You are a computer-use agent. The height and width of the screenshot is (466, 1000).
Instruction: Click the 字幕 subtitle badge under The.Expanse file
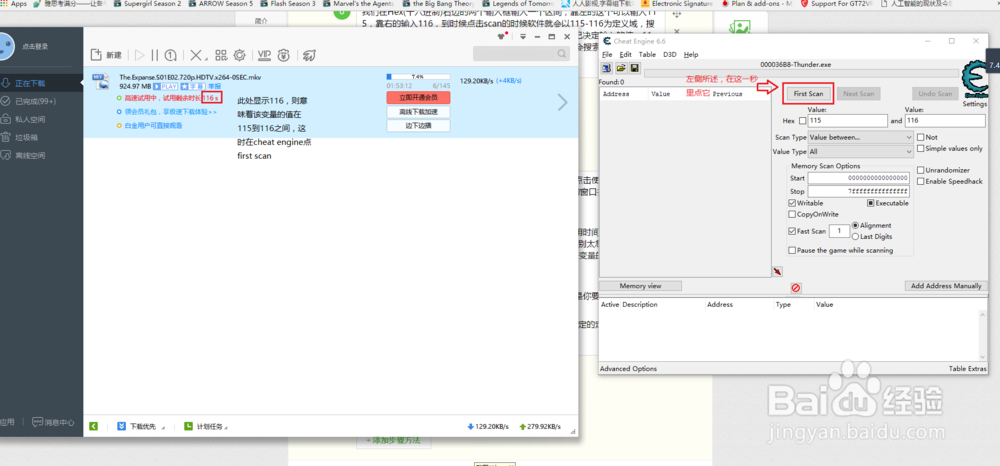pyautogui.click(x=193, y=86)
